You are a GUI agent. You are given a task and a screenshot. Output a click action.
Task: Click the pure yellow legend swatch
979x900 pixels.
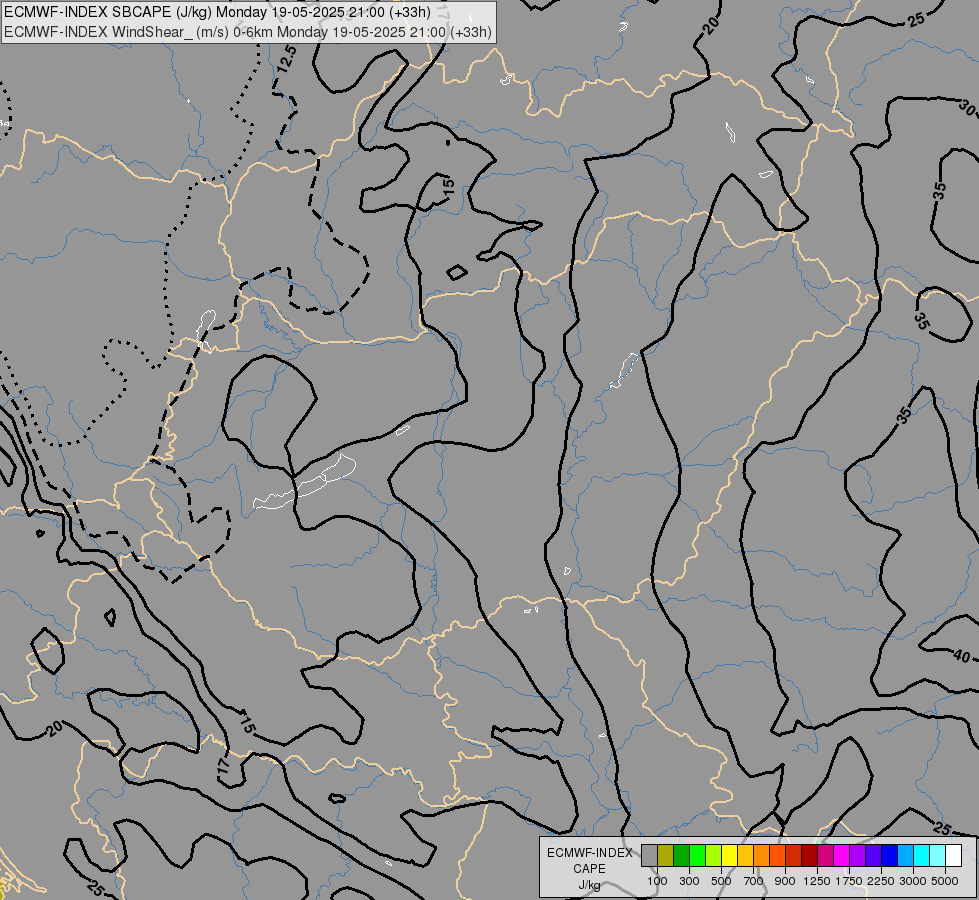tap(729, 856)
